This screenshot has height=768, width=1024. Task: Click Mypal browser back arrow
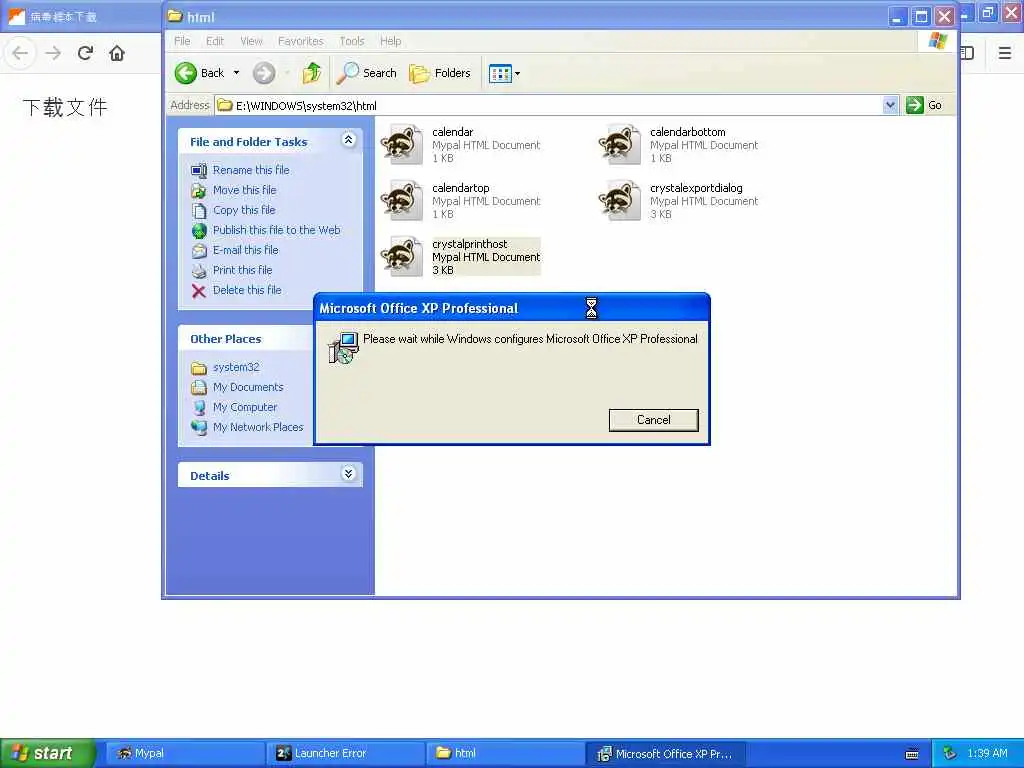click(20, 53)
